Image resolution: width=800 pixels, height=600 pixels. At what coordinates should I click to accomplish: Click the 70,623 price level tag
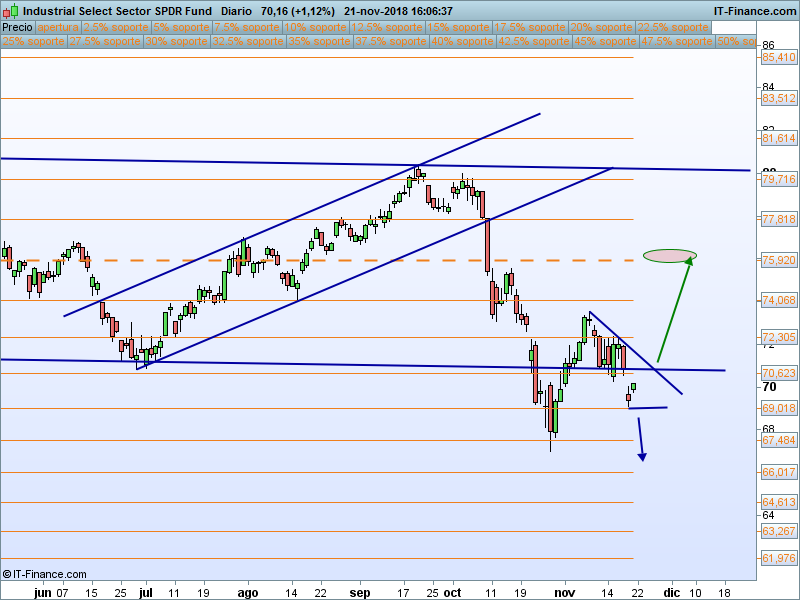(779, 373)
